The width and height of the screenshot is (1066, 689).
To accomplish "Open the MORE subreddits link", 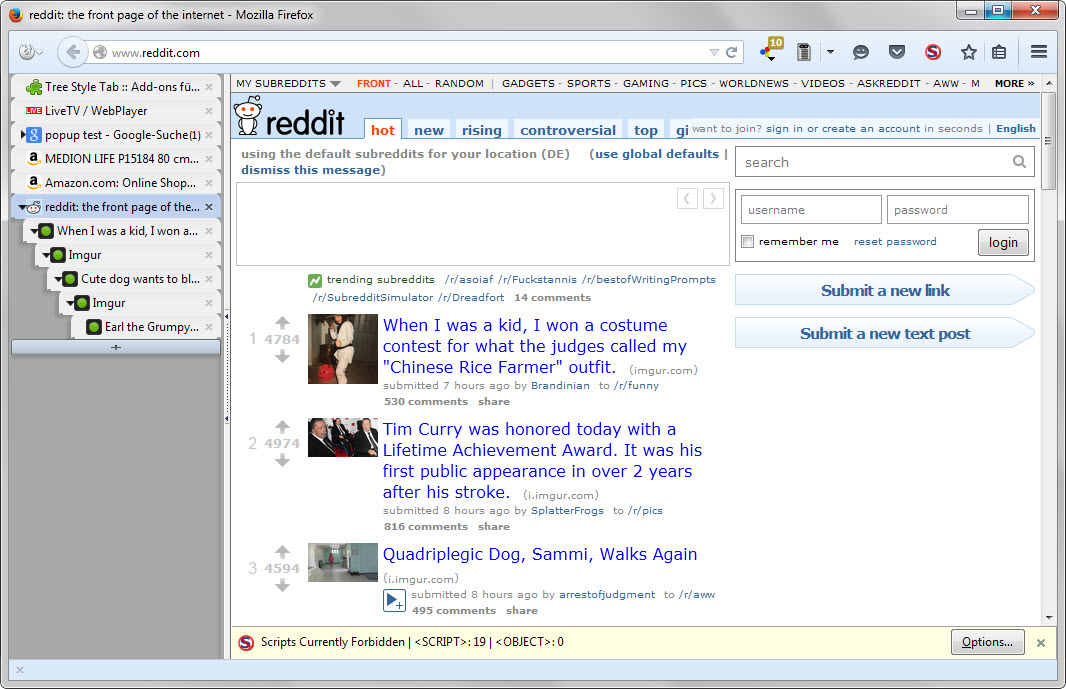I will coord(1014,83).
